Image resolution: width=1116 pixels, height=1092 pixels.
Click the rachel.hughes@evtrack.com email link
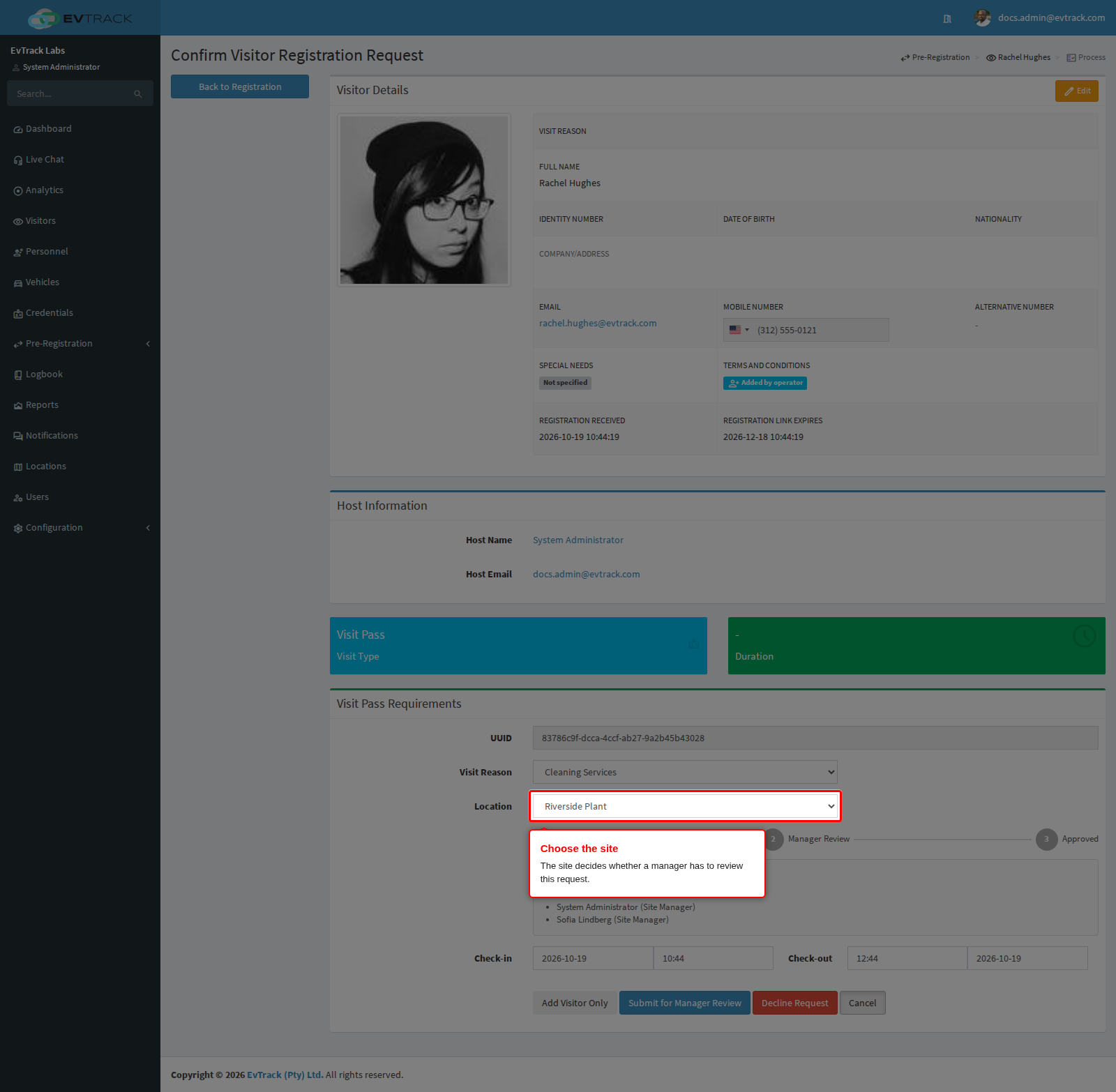598,324
